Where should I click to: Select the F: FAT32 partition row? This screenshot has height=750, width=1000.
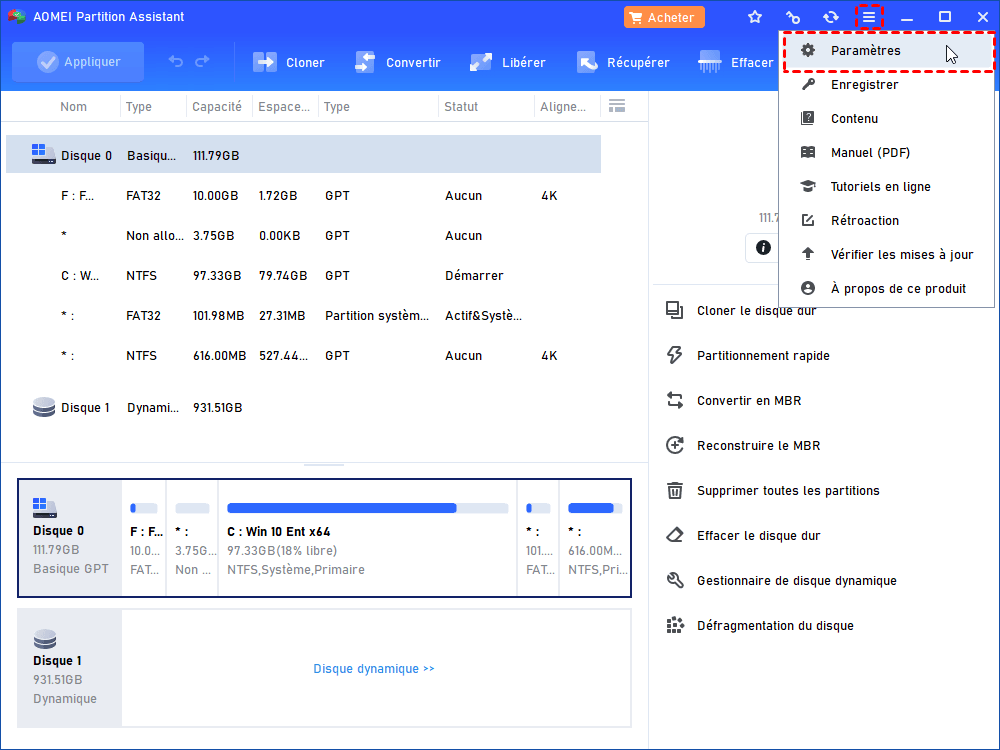coord(304,196)
